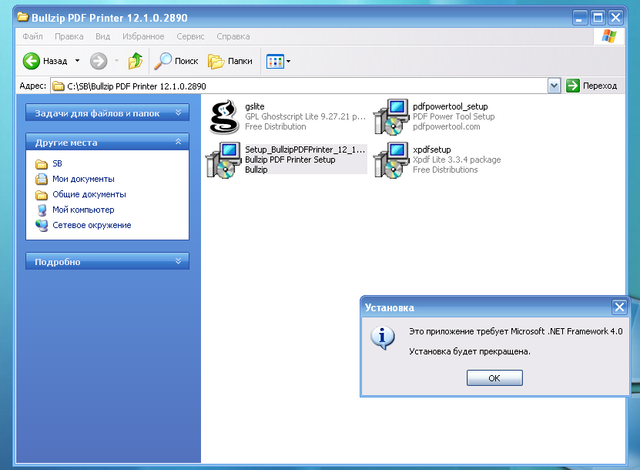Screen dimensions: 640x470
Task: Click the title bar folder icon
Action: [x=23, y=17]
